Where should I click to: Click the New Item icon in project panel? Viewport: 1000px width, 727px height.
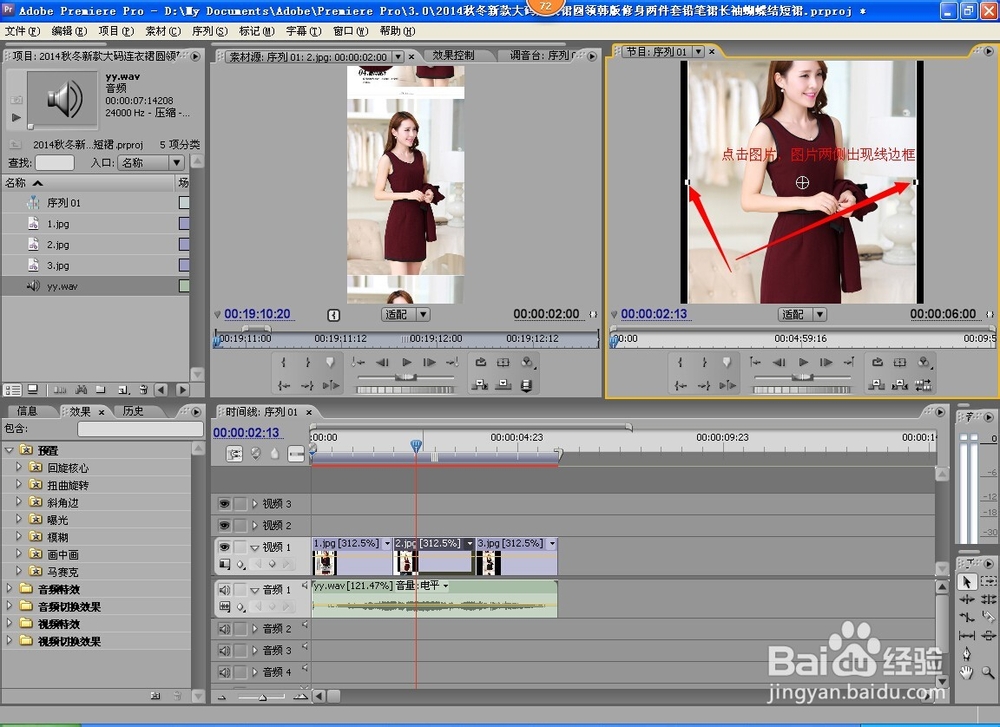pos(123,390)
